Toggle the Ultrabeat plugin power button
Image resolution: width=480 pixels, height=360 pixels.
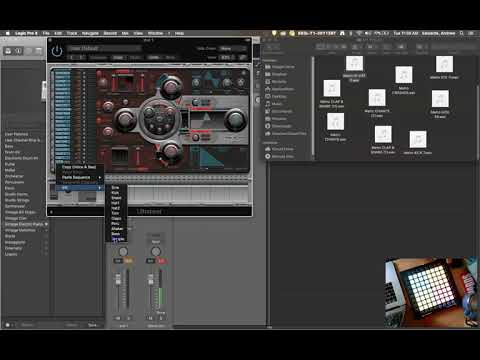pos(57,51)
